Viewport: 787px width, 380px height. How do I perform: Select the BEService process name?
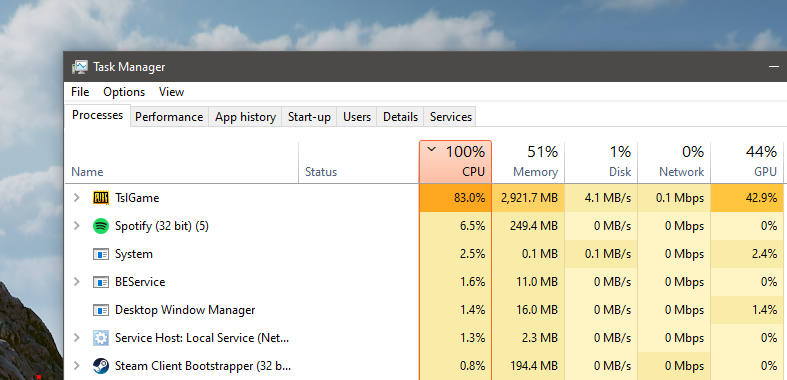(x=140, y=282)
